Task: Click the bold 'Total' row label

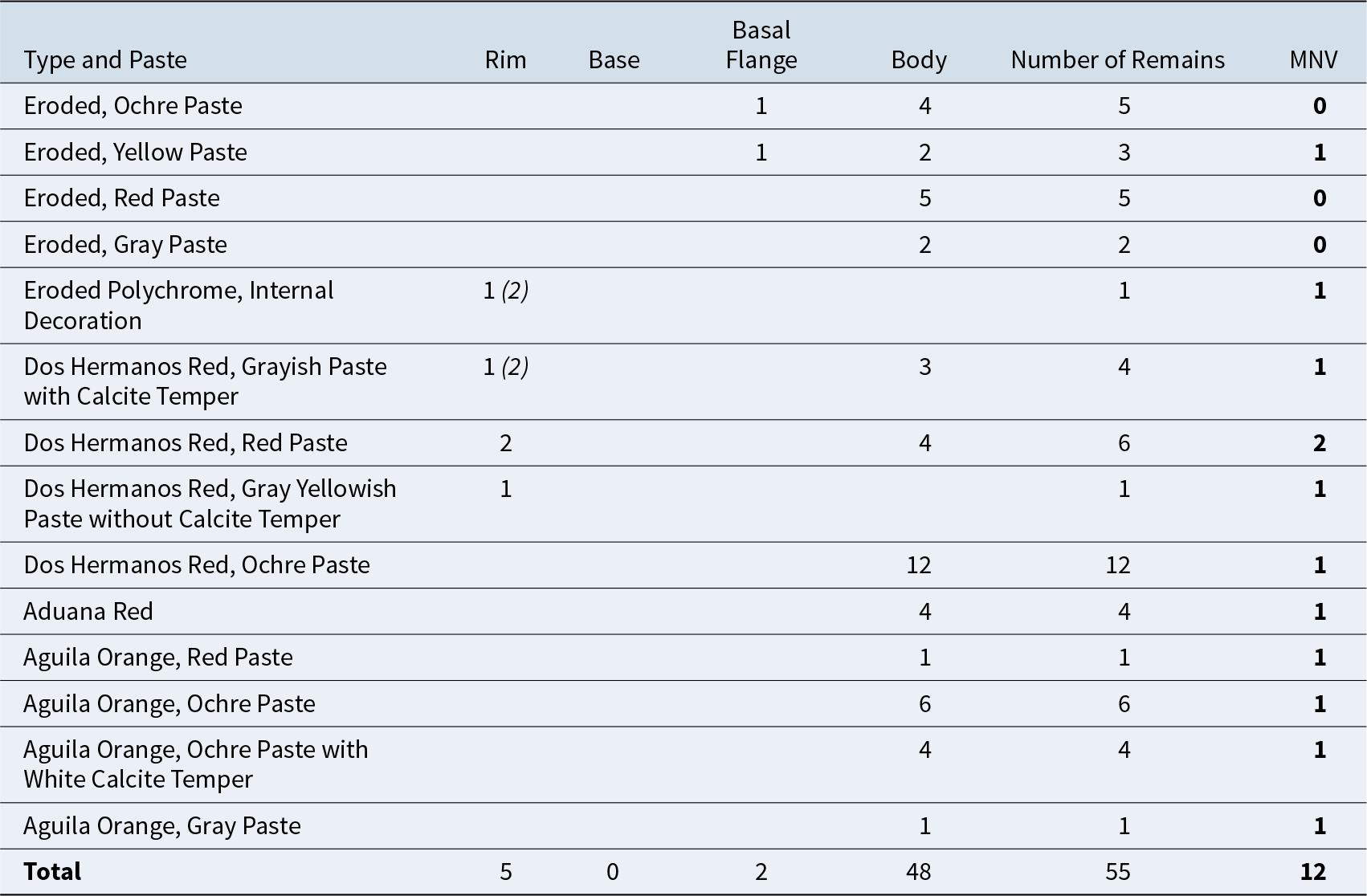Action: pyautogui.click(x=52, y=872)
